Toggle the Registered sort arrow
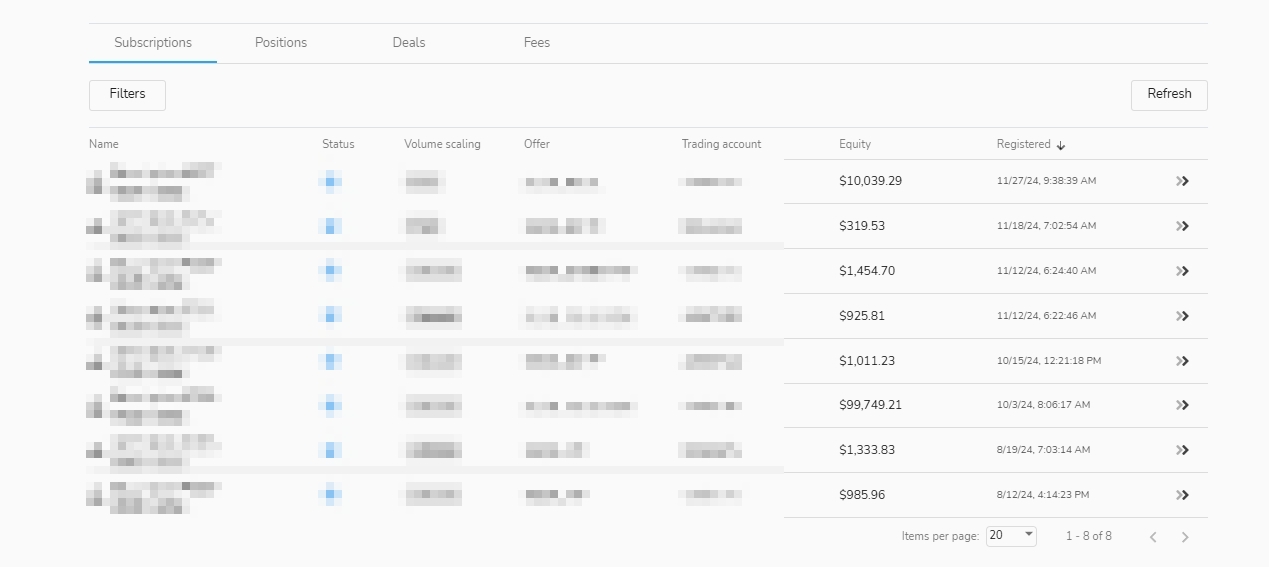1269x567 pixels. [x=1061, y=145]
